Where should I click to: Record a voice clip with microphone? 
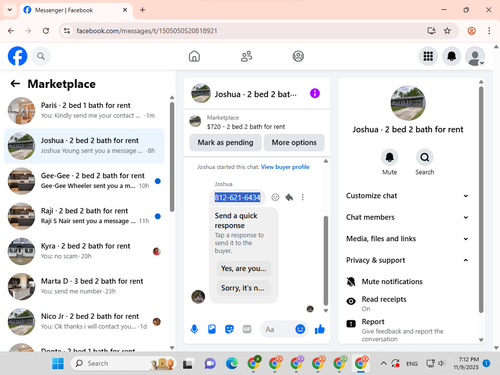[x=194, y=329]
